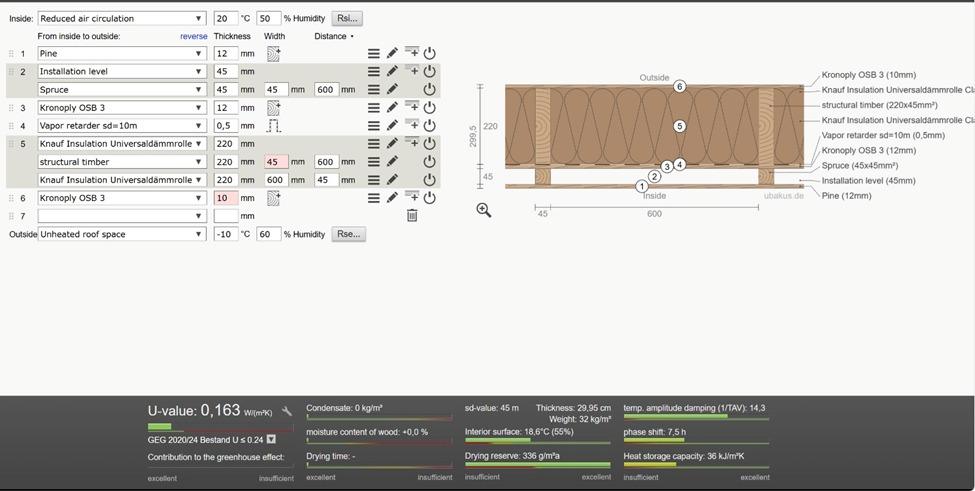
Task: Click the wrench icon next to U-value
Action: (287, 411)
